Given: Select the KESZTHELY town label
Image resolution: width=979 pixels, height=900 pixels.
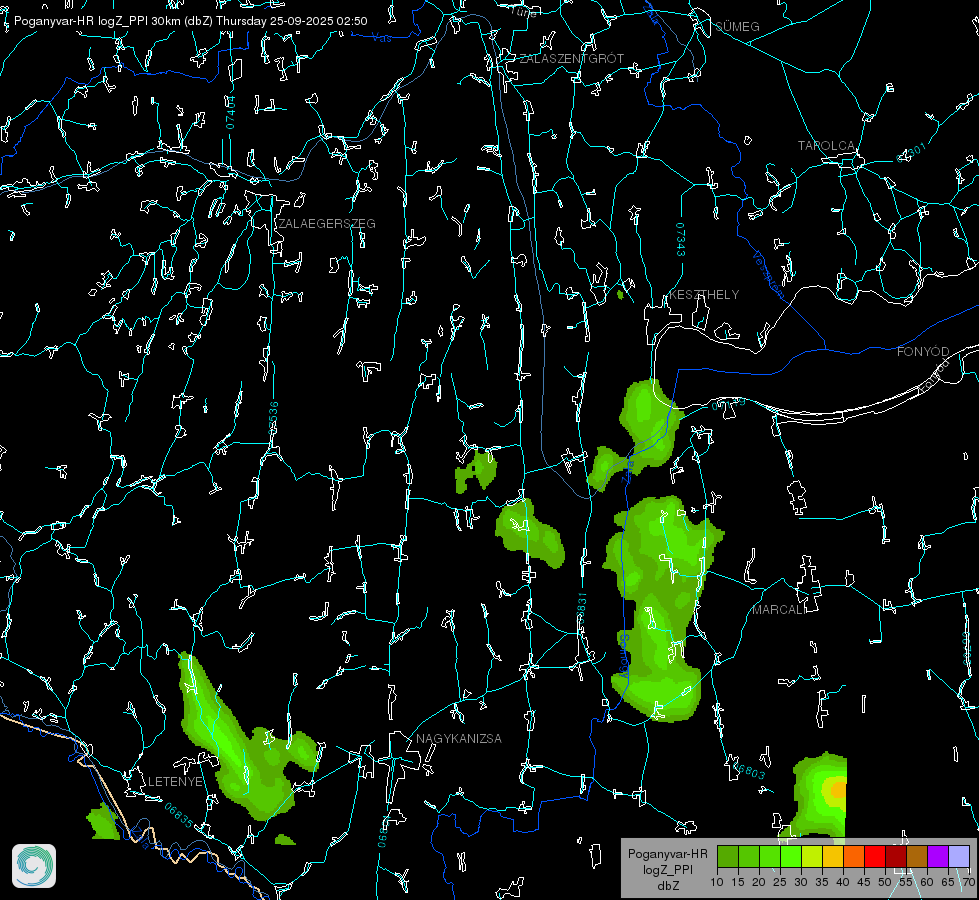Looking at the screenshot, I should 704,295.
